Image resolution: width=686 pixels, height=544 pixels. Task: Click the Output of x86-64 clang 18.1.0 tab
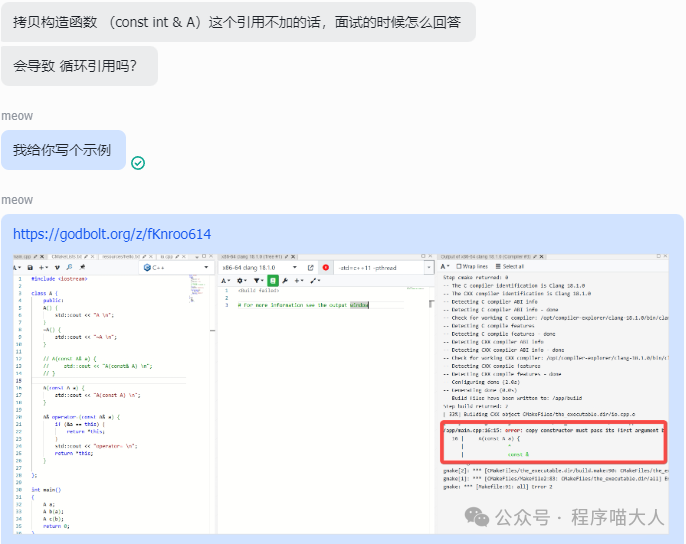click(492, 256)
